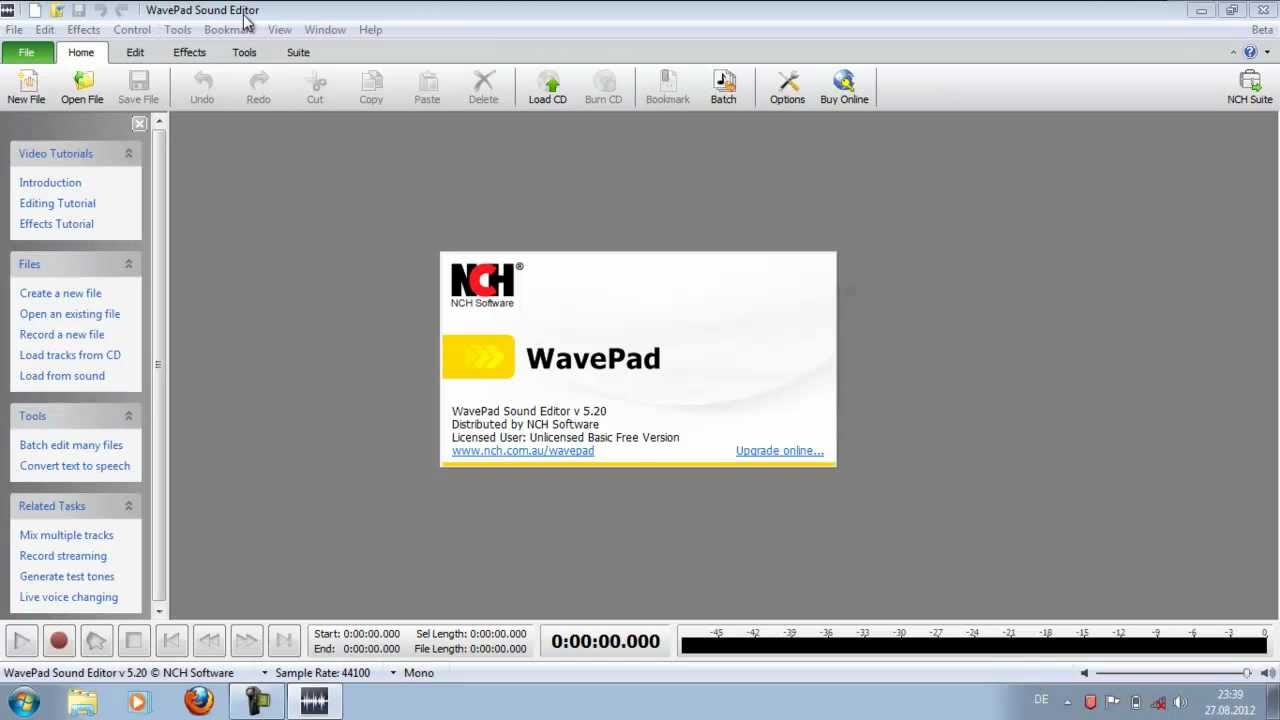This screenshot has height=720, width=1280.
Task: Click the Delete toolbar icon
Action: pyautogui.click(x=483, y=87)
